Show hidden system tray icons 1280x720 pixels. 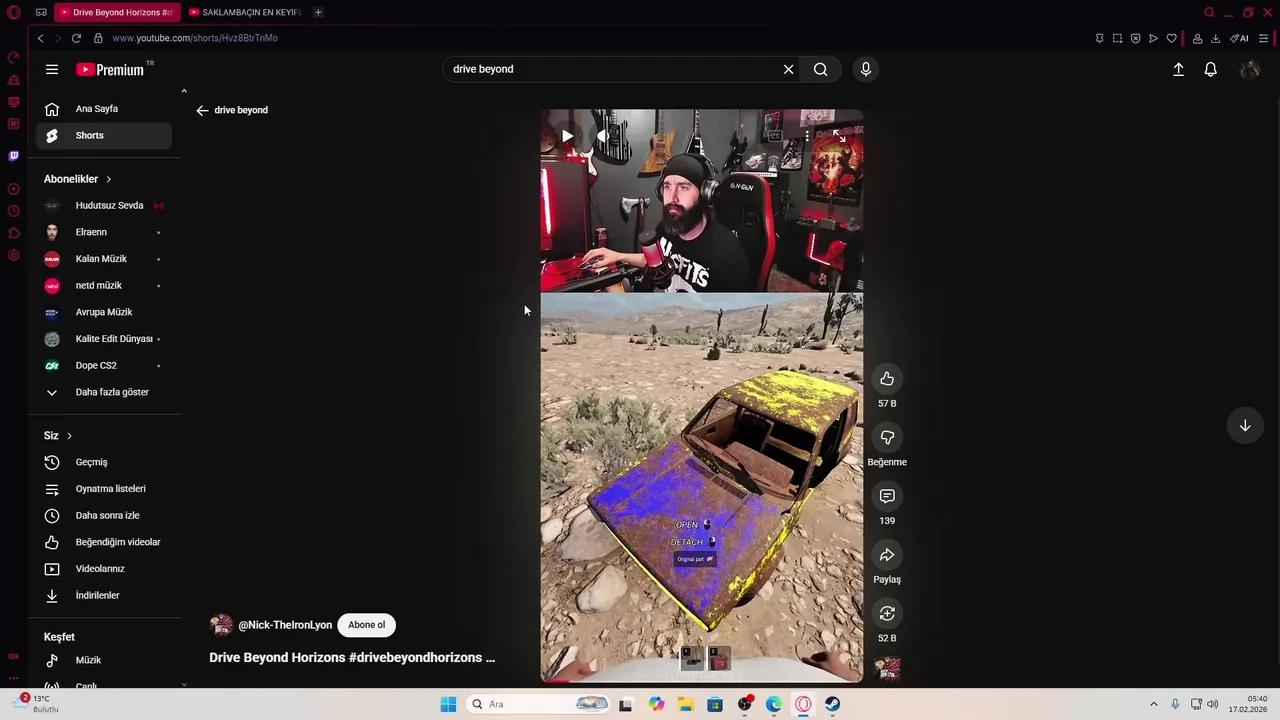point(1153,704)
